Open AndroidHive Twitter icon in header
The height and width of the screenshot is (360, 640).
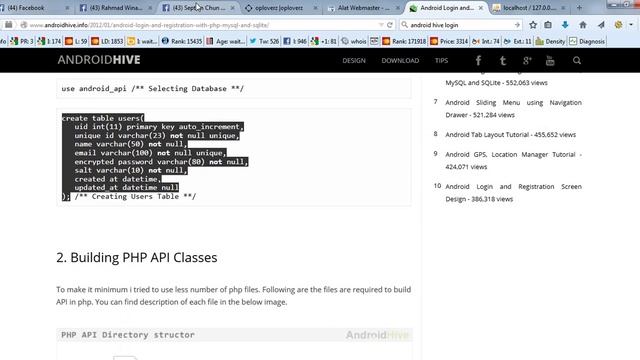pyautogui.click(x=503, y=61)
